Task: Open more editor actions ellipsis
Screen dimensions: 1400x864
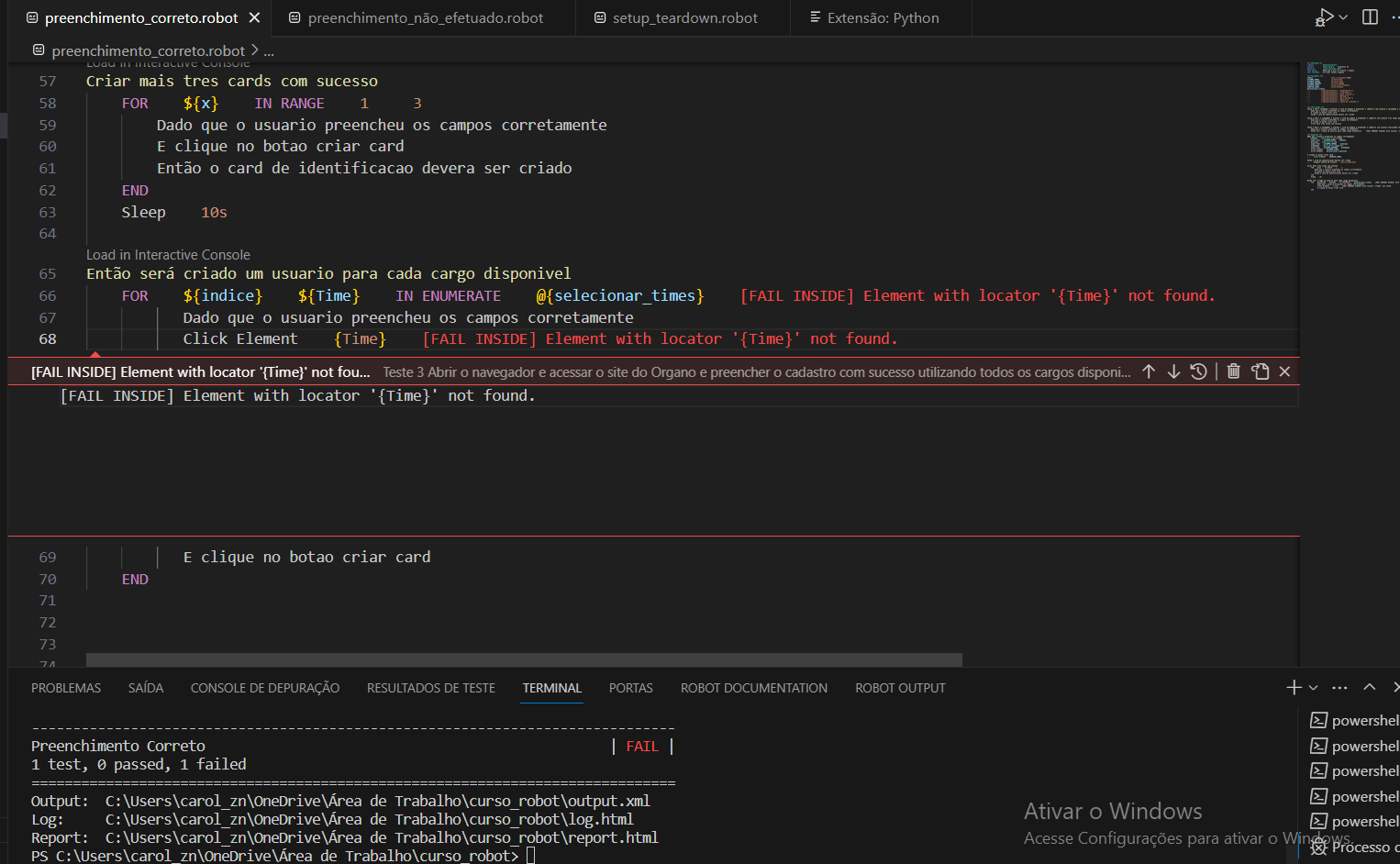Action: tap(1394, 17)
